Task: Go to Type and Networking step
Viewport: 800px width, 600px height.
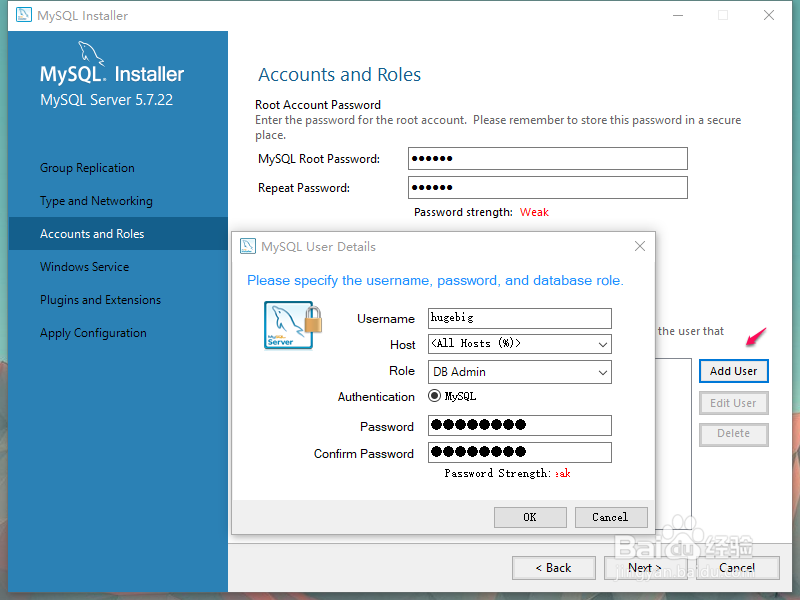Action: (96, 201)
